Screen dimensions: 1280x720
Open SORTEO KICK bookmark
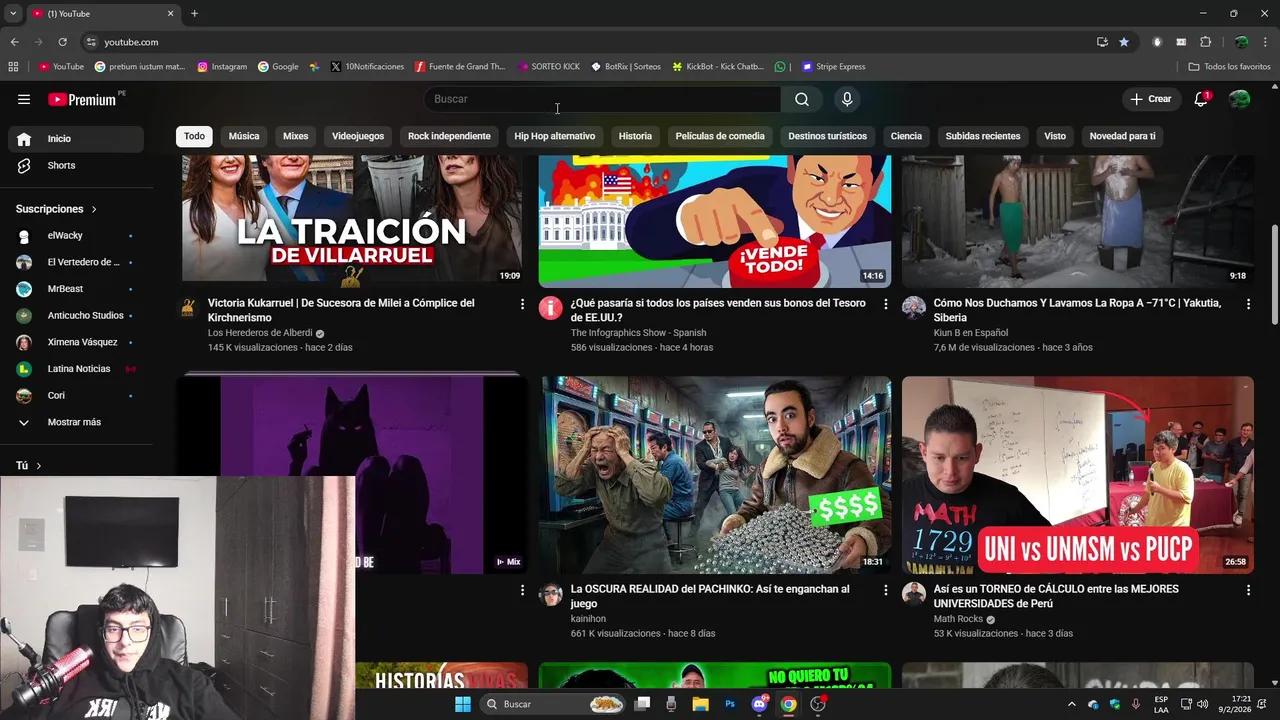pos(549,67)
